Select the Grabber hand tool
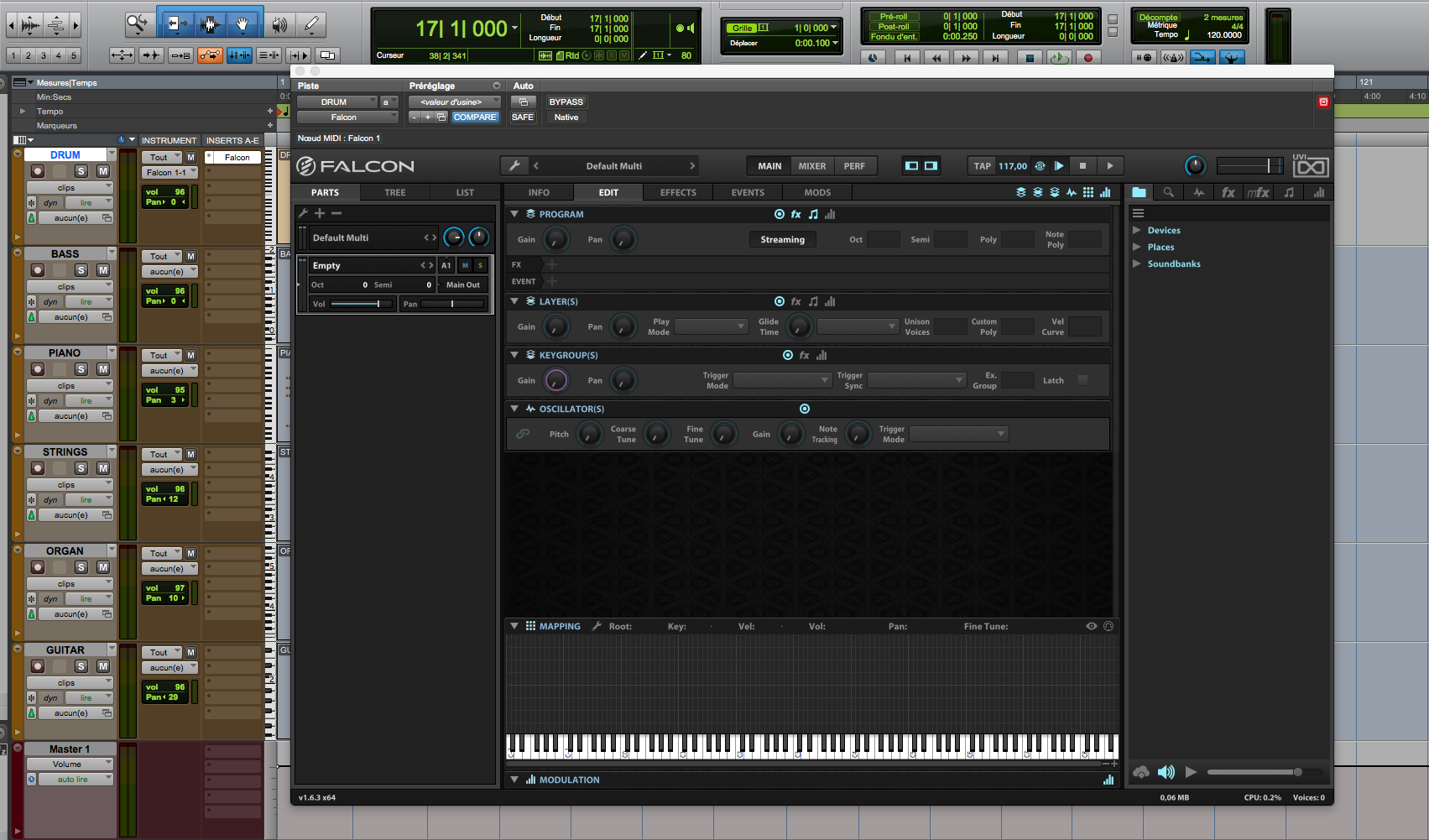 [243, 24]
